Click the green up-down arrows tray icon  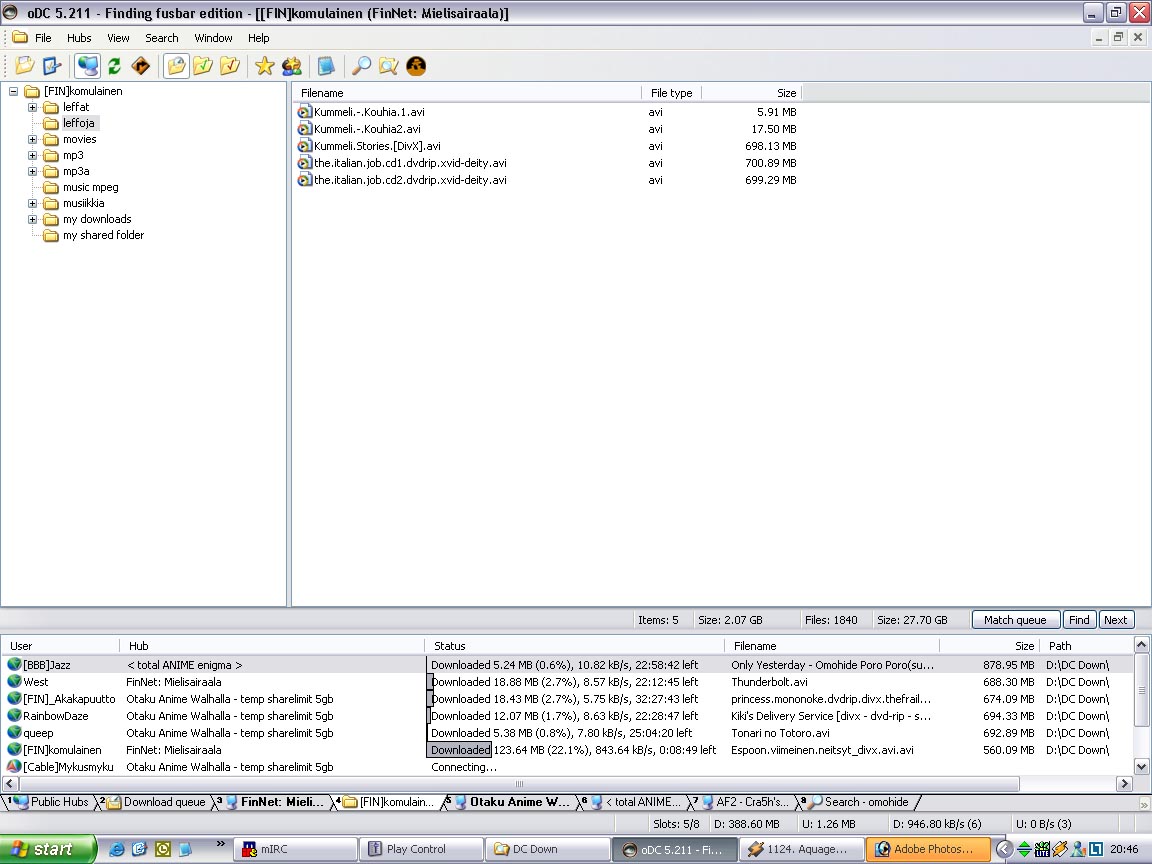click(x=1023, y=849)
